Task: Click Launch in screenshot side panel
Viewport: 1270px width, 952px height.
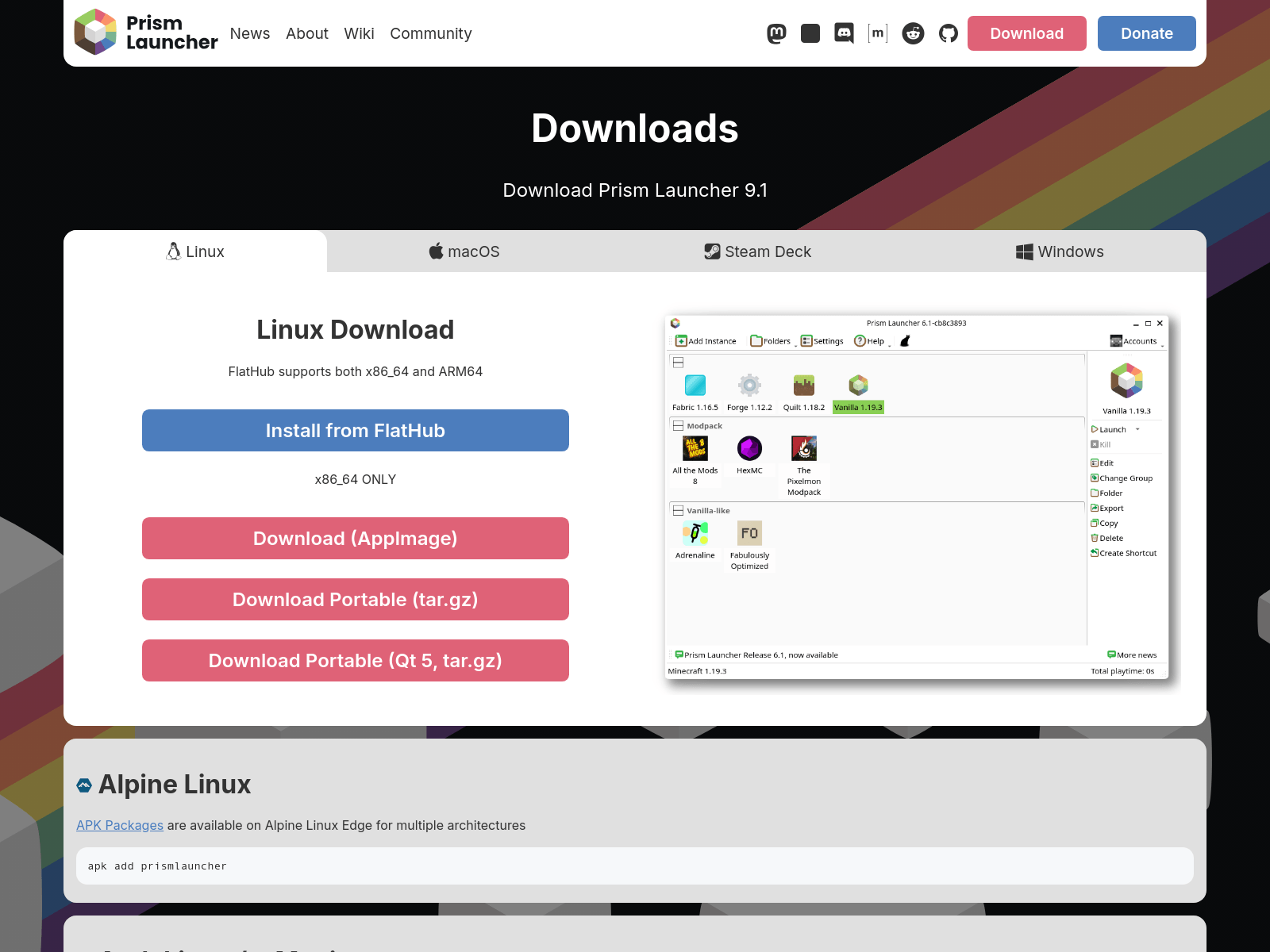Action: 1109,429
